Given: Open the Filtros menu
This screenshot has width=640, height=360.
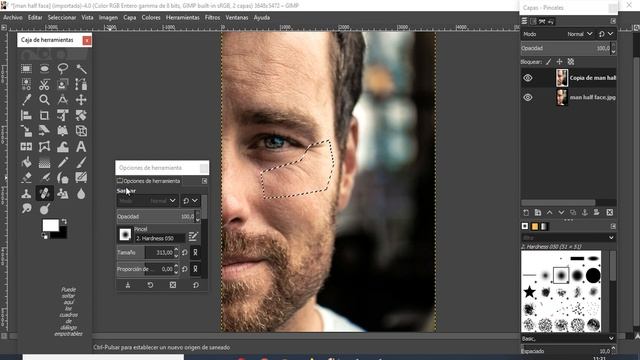Looking at the screenshot, I should click(x=212, y=18).
